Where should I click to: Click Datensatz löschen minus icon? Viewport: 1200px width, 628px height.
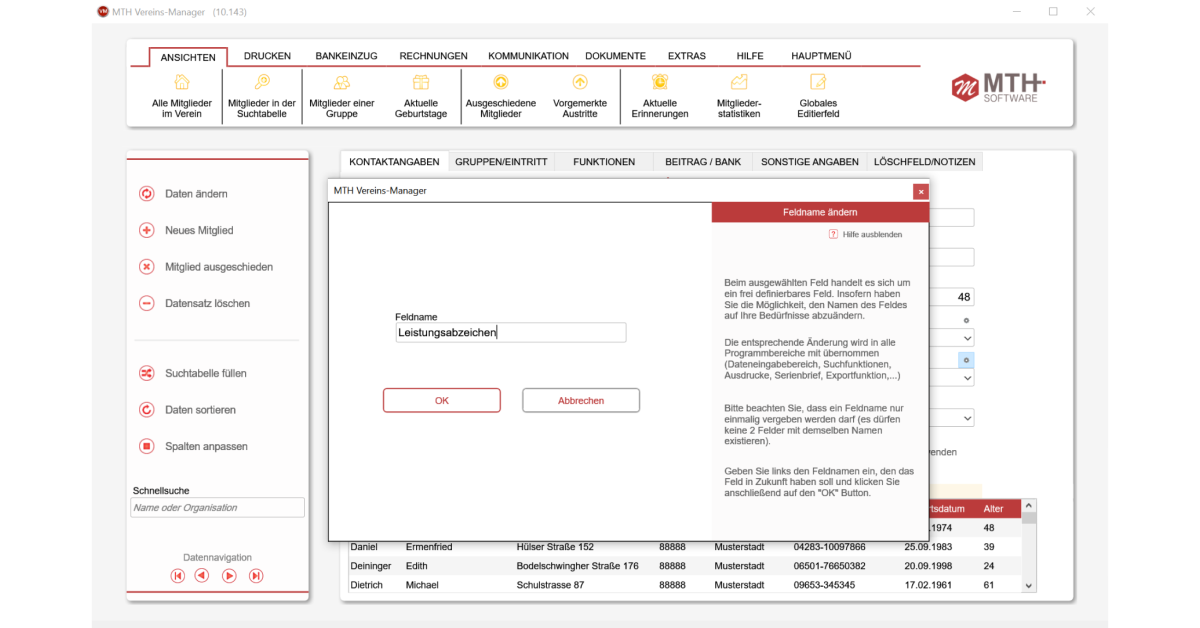[146, 303]
